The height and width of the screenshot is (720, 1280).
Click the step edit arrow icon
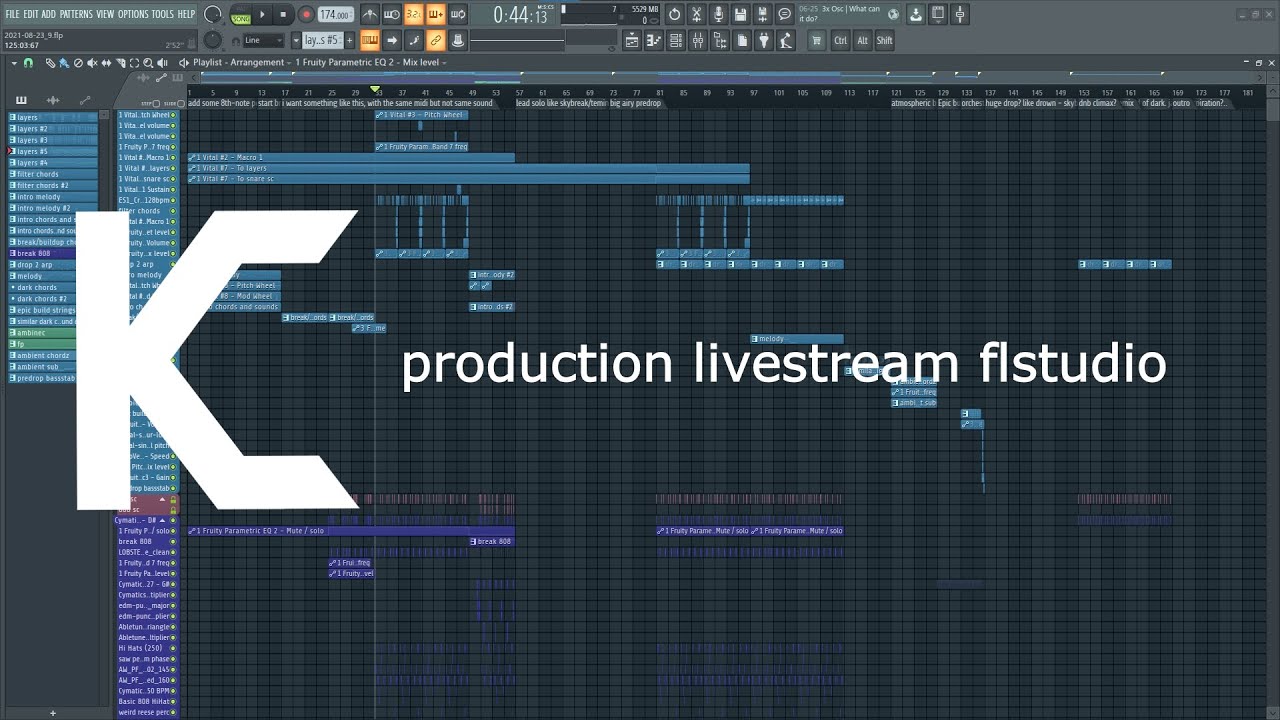click(x=392, y=40)
